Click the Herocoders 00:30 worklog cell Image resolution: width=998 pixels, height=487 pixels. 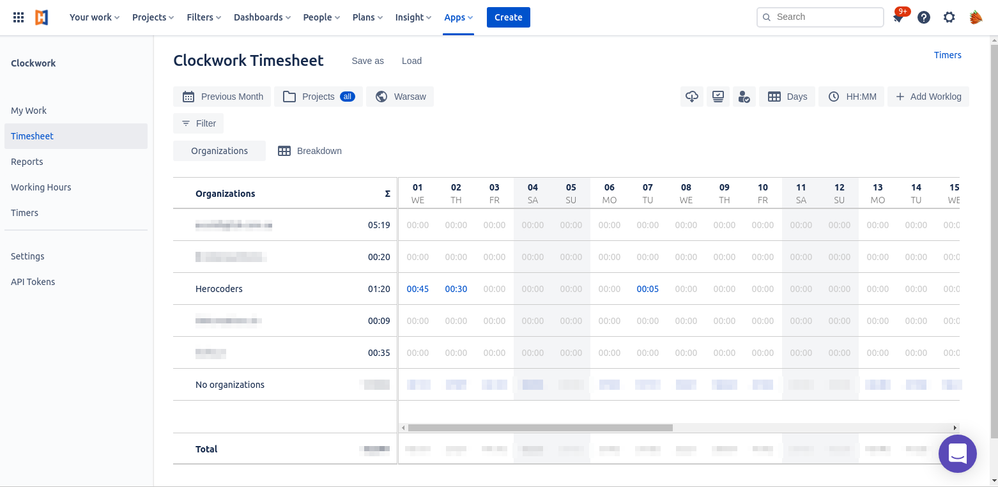tap(456, 289)
